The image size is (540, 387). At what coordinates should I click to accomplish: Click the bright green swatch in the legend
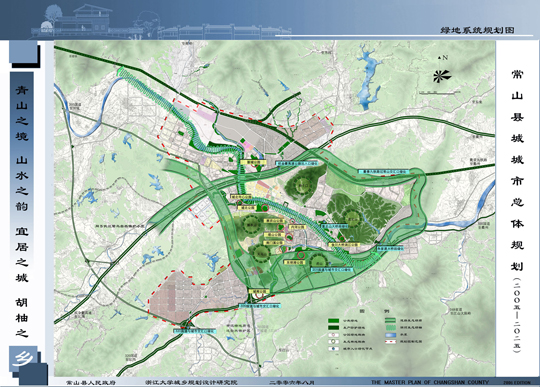pyautogui.click(x=333, y=321)
